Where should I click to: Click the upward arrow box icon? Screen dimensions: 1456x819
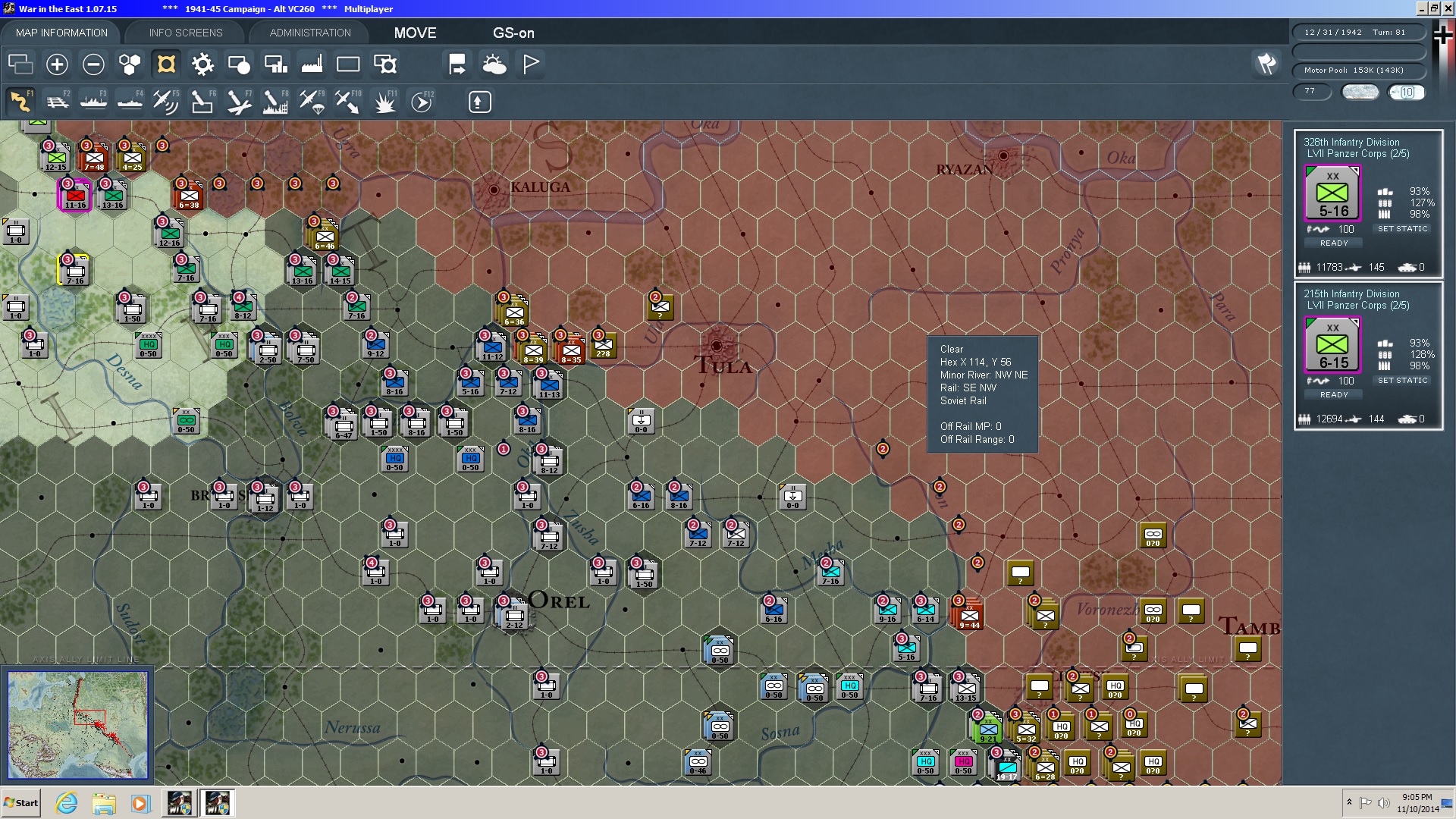tap(479, 102)
